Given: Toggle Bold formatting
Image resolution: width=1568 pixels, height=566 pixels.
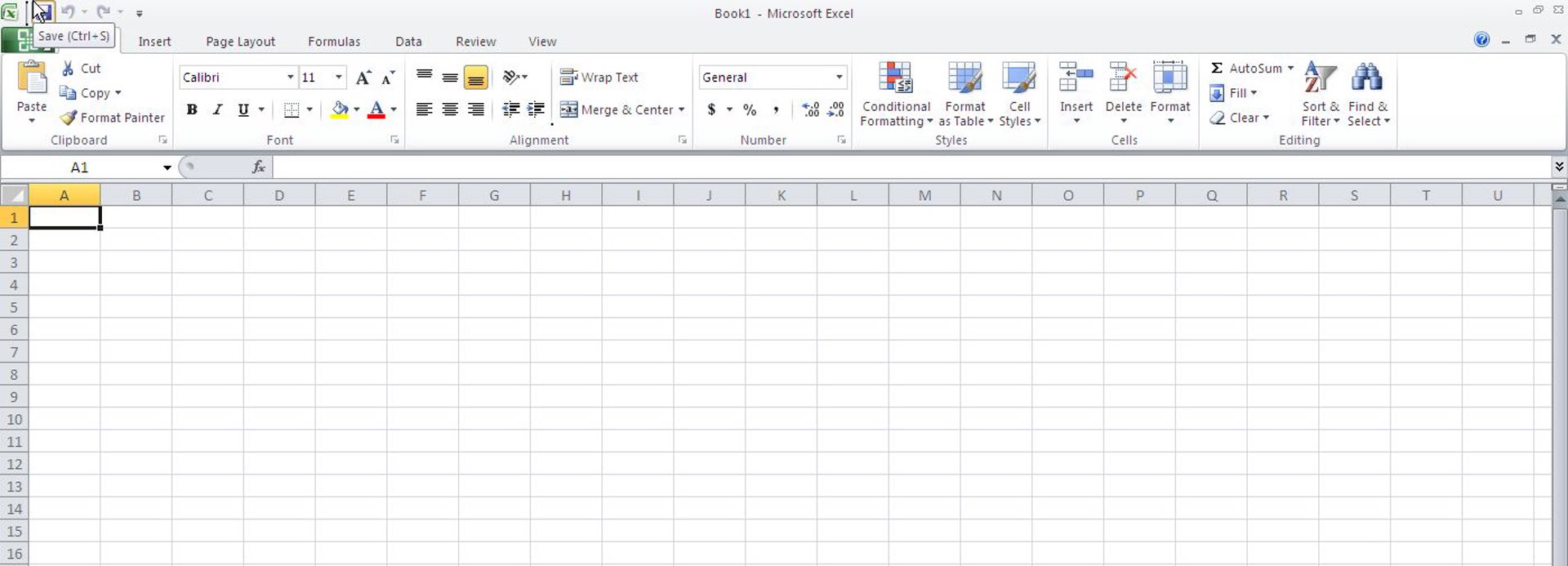Looking at the screenshot, I should click(192, 109).
